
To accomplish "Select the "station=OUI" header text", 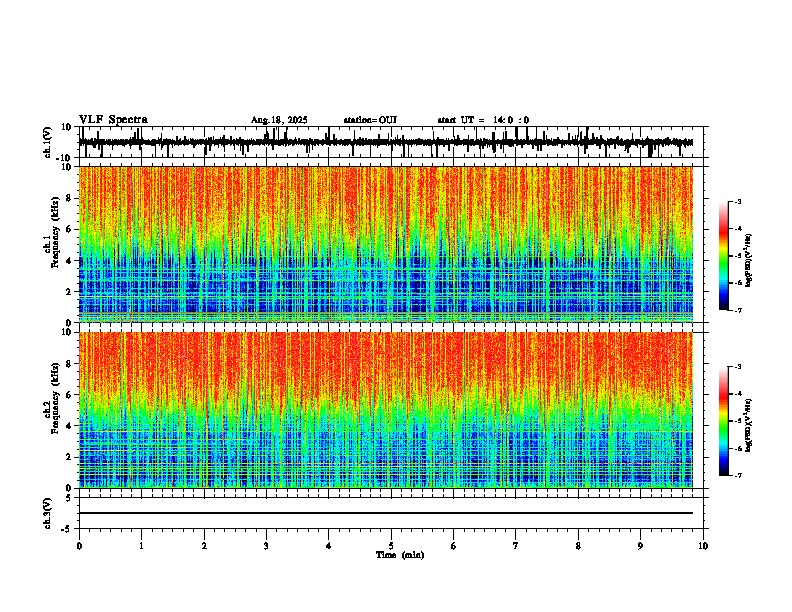I will (x=370, y=120).
